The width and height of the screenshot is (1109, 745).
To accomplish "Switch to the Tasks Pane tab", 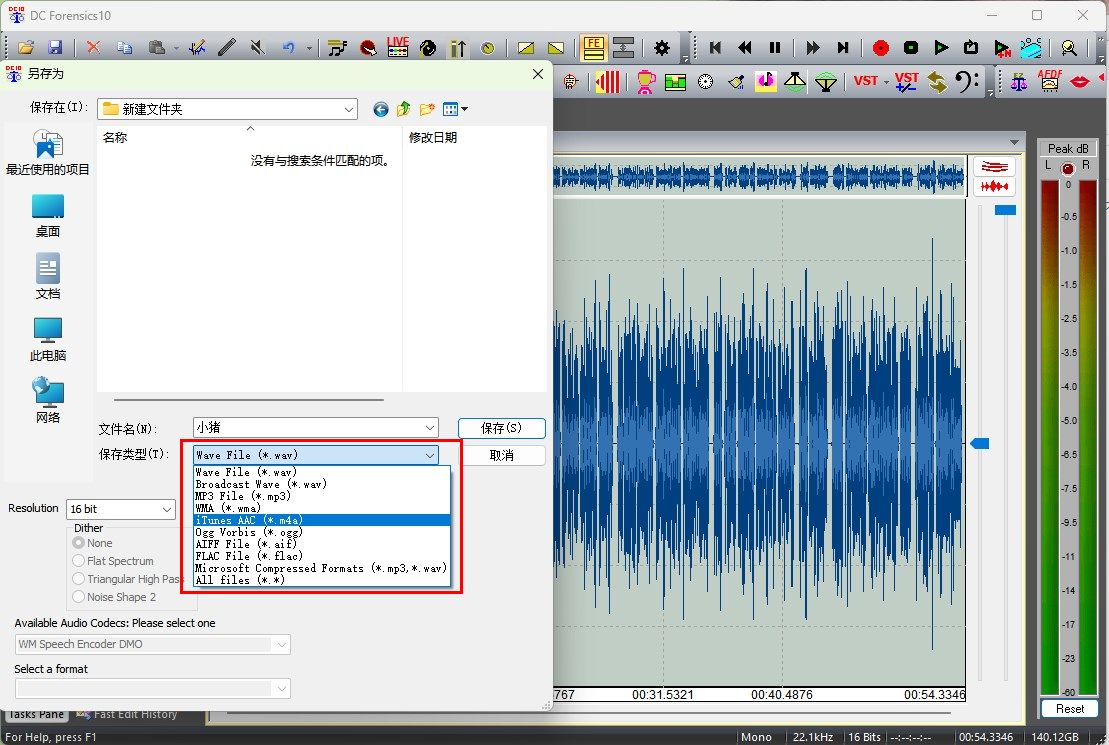I will [x=35, y=714].
